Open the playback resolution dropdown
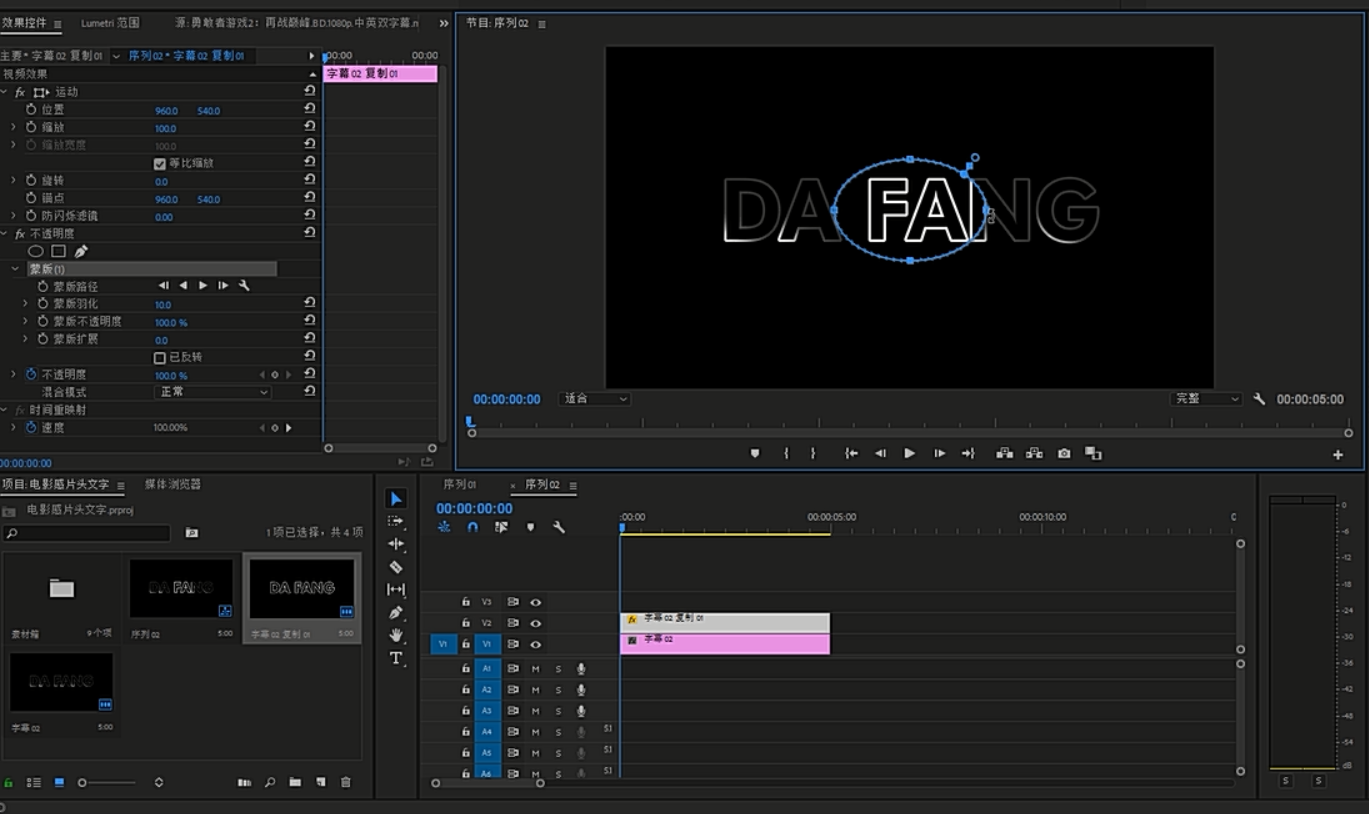 [x=1205, y=399]
